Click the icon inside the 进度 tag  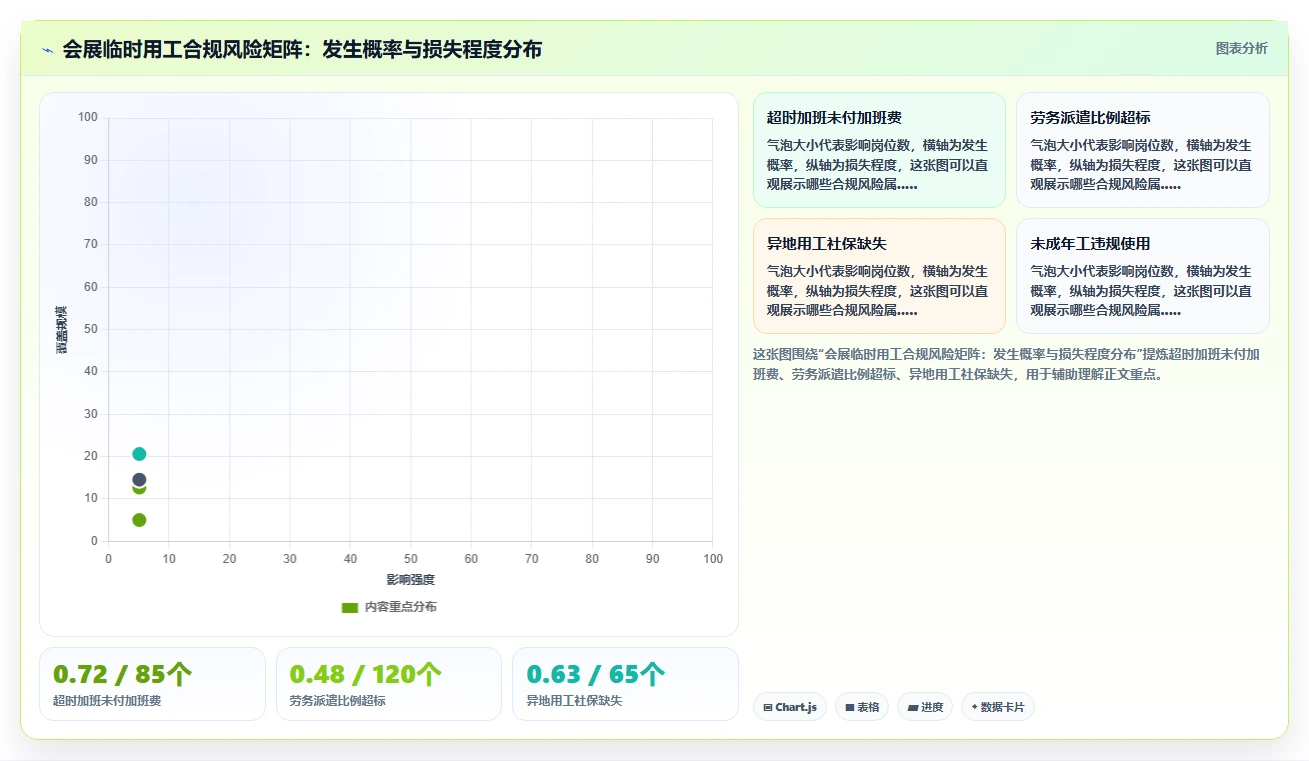(912, 707)
